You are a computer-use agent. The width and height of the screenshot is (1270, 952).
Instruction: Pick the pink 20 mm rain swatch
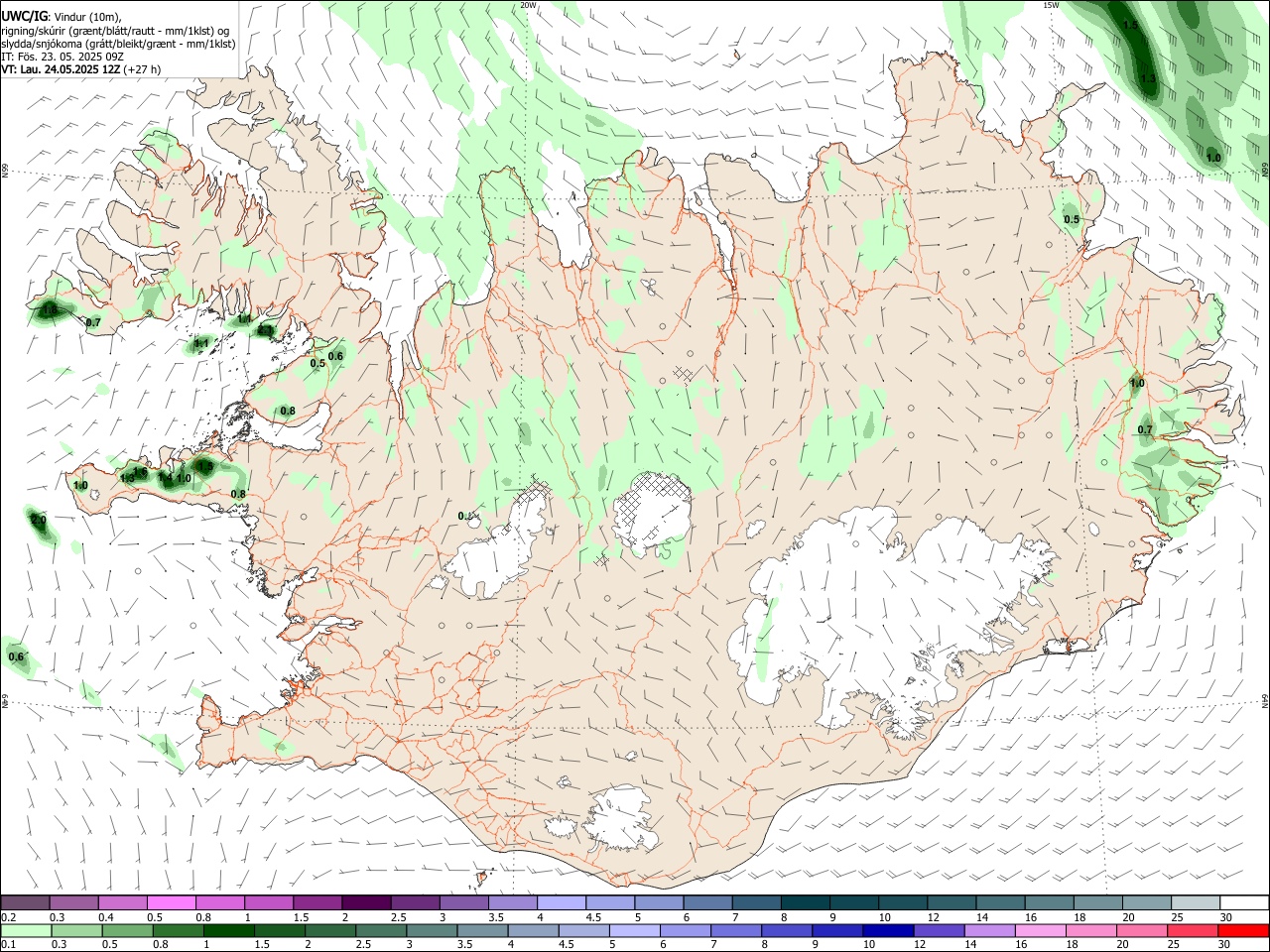point(1141,930)
